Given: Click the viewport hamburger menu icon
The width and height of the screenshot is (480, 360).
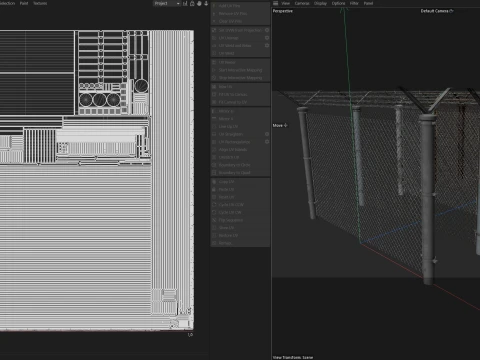Looking at the screenshot, I should 276,3.
